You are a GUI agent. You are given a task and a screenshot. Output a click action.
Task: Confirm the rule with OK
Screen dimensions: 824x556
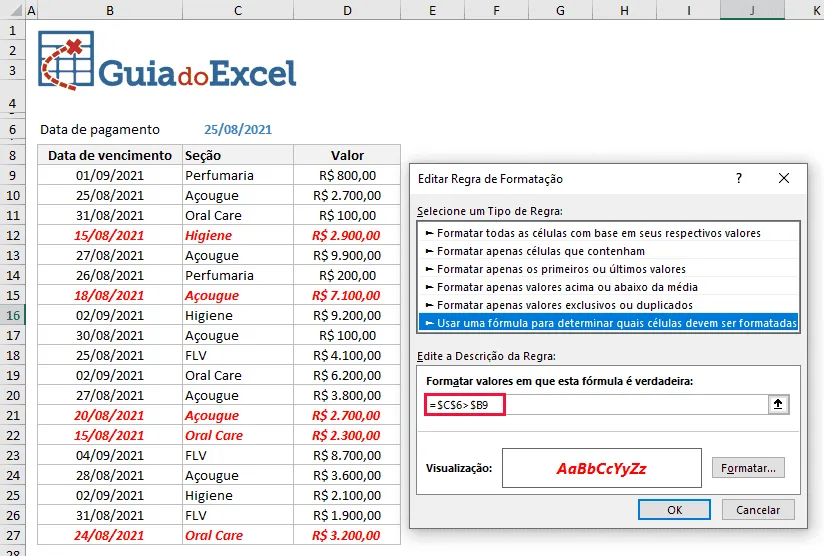(x=674, y=510)
